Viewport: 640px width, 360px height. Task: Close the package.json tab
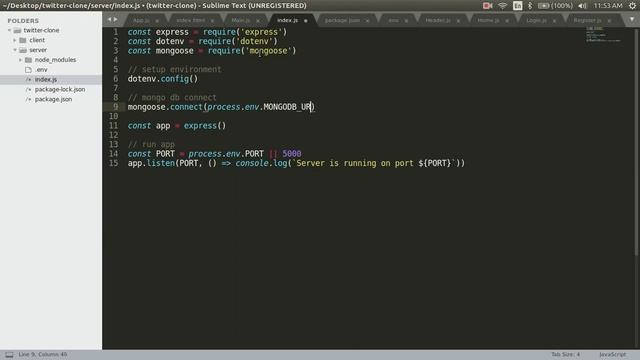(x=367, y=20)
